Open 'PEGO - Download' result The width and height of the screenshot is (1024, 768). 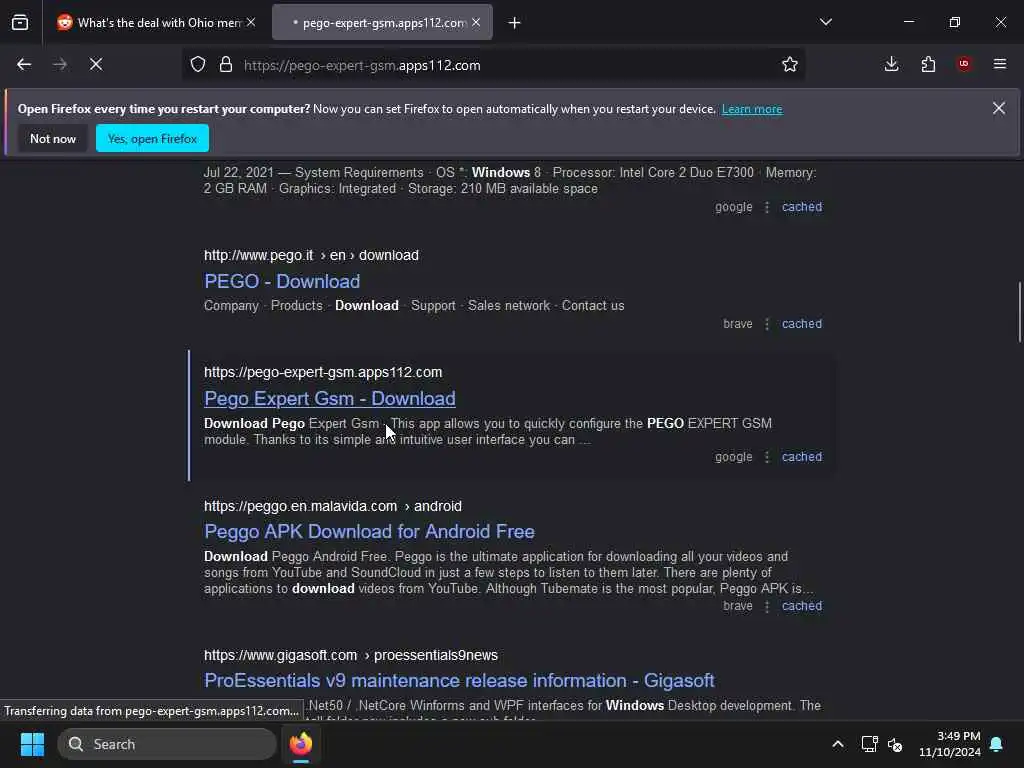tap(282, 281)
